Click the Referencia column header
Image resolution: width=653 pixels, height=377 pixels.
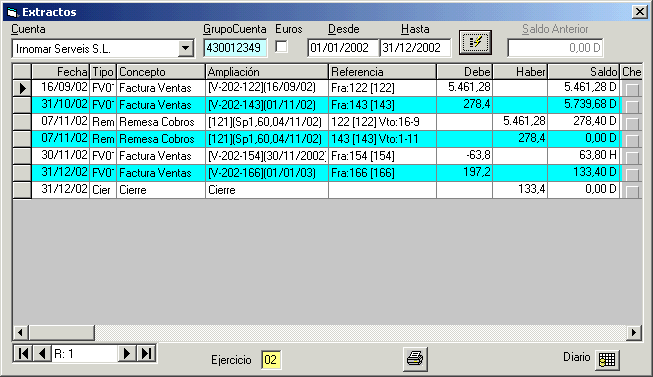[382, 72]
